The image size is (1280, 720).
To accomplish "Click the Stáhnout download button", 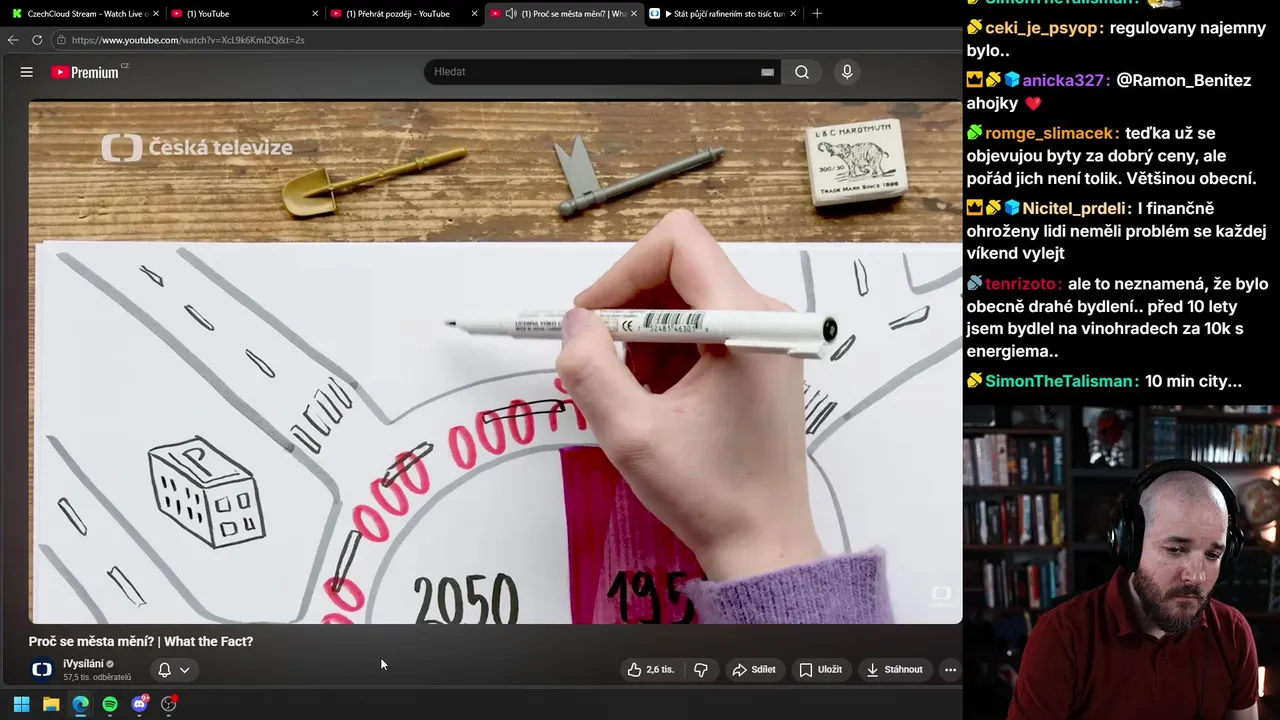I will click(894, 670).
